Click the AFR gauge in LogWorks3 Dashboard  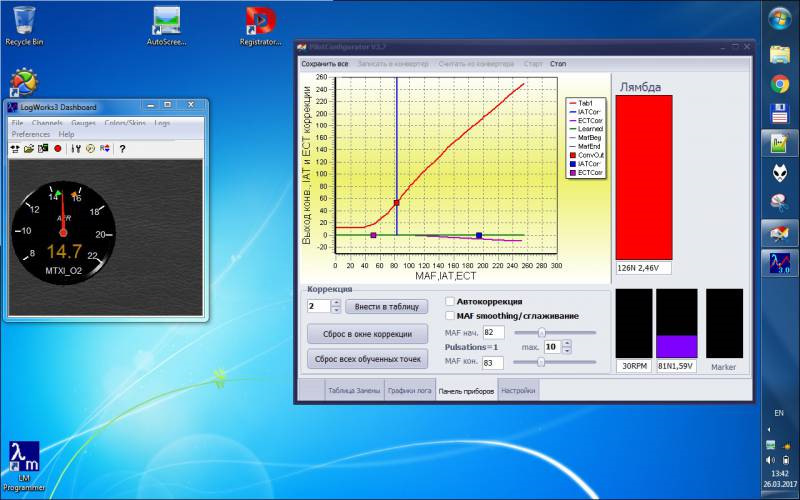click(x=63, y=233)
